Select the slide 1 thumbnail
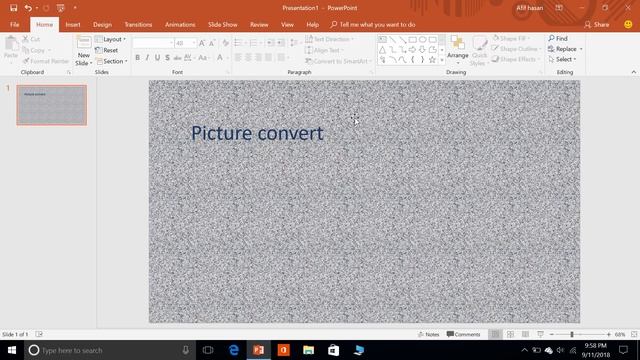640x360 pixels. click(51, 105)
